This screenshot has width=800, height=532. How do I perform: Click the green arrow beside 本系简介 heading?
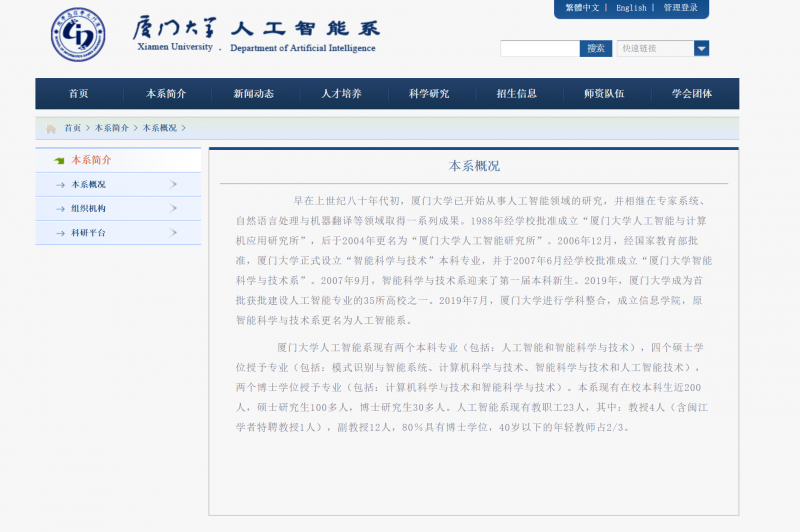(x=60, y=160)
